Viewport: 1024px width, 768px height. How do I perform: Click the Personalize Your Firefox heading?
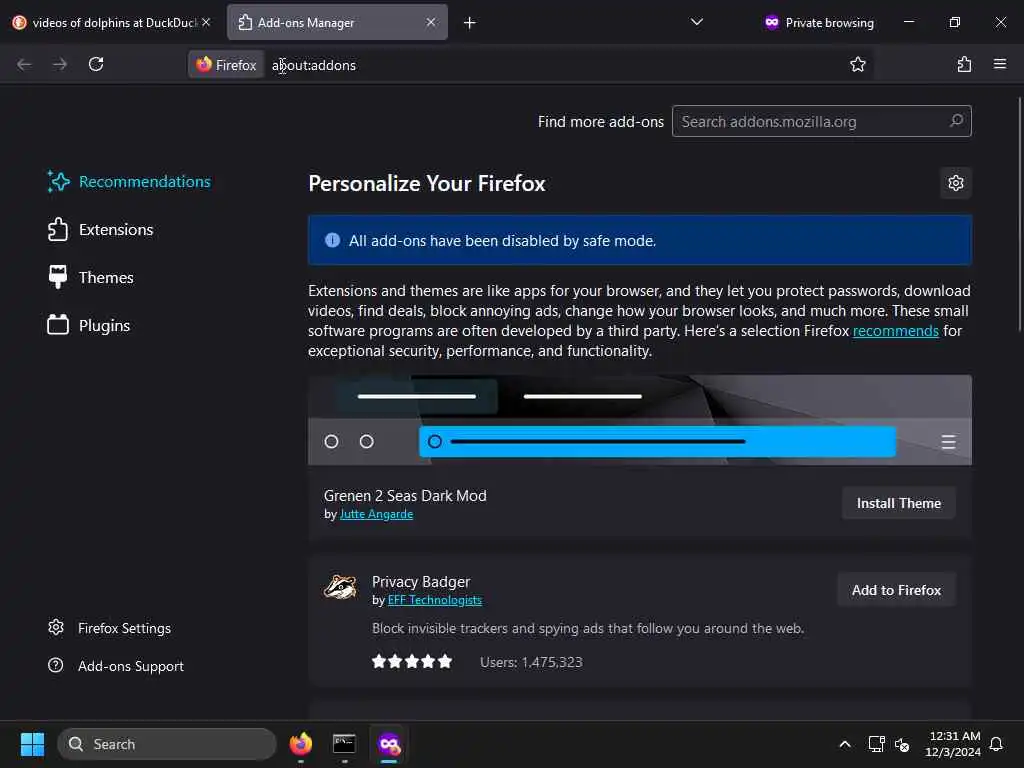pyautogui.click(x=426, y=184)
